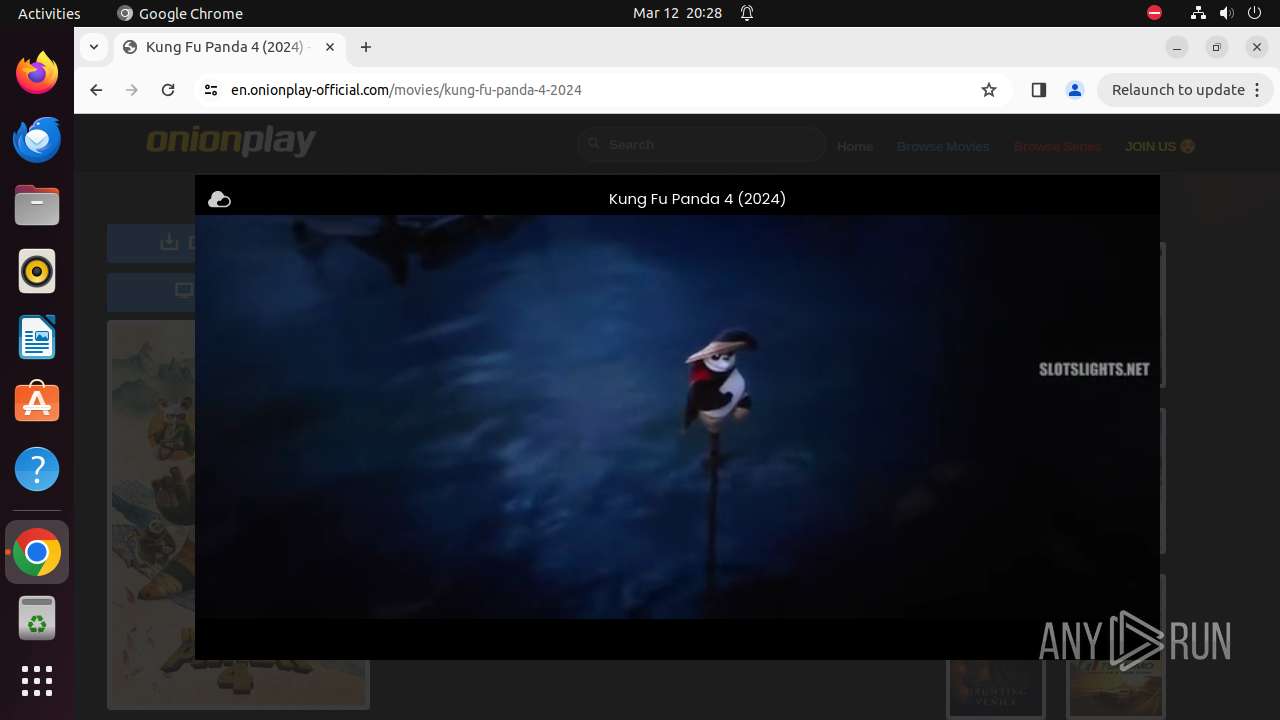
Task: Click the address bar URL
Action: coord(406,90)
